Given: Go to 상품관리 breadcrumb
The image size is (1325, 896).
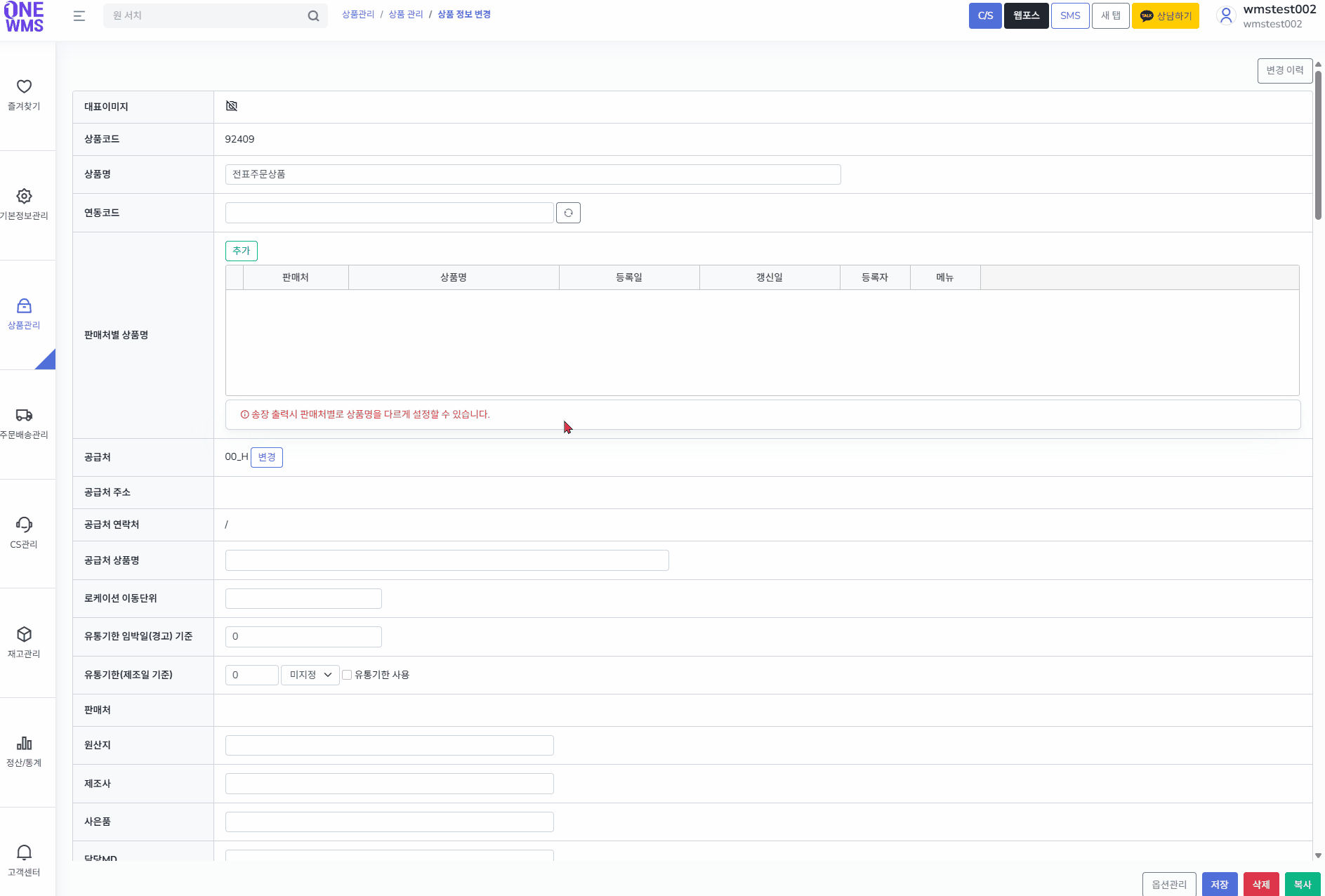Looking at the screenshot, I should point(358,15).
